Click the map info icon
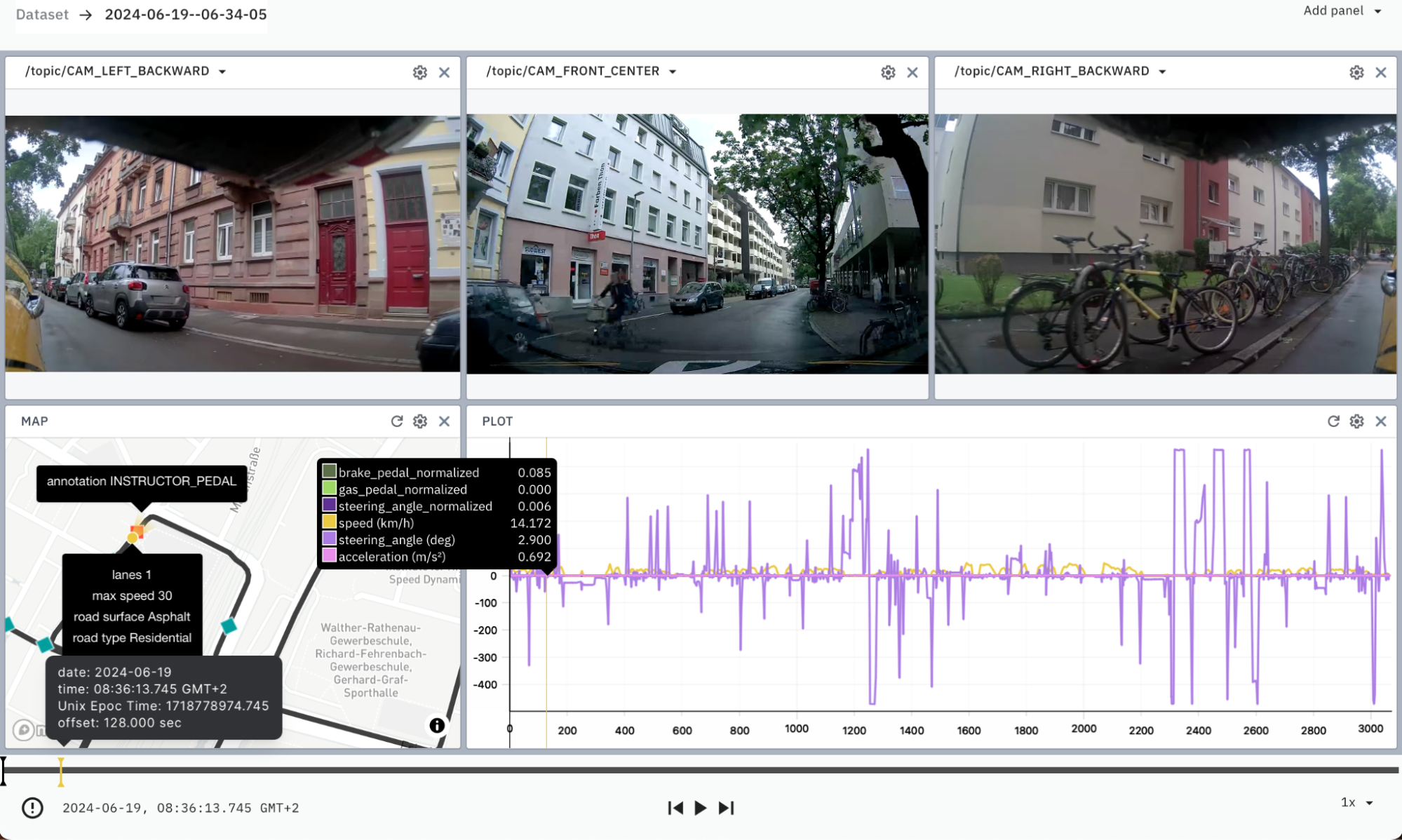This screenshot has height=840, width=1402. point(437,726)
